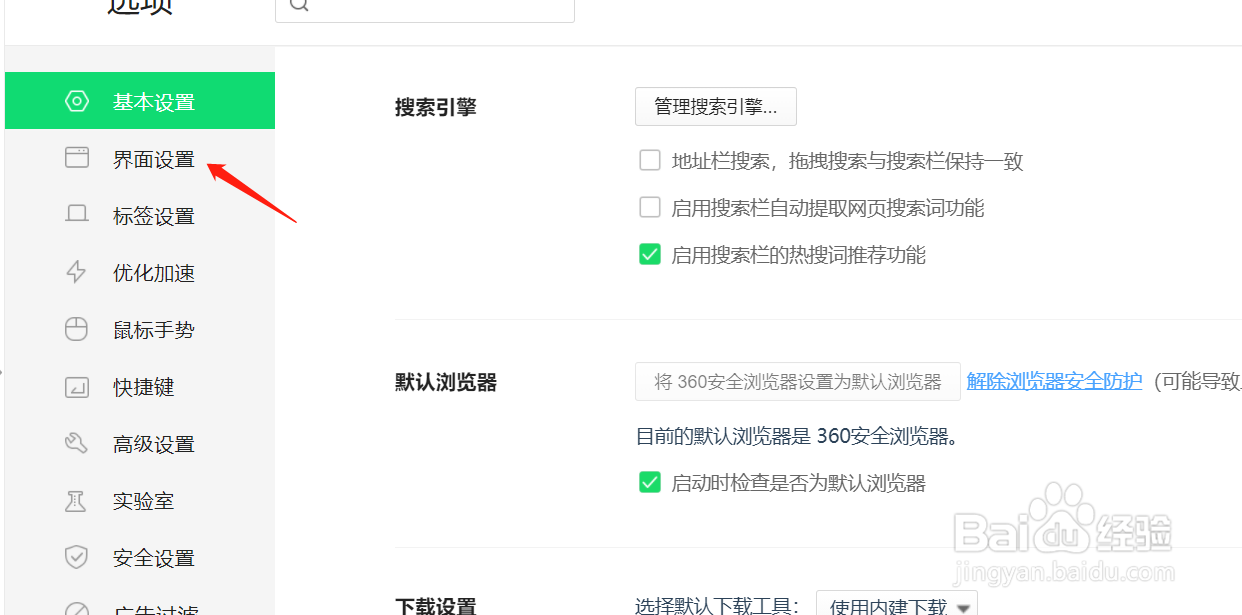Image resolution: width=1242 pixels, height=615 pixels.
Task: Switch to the 标签设置 section
Action: click(140, 215)
